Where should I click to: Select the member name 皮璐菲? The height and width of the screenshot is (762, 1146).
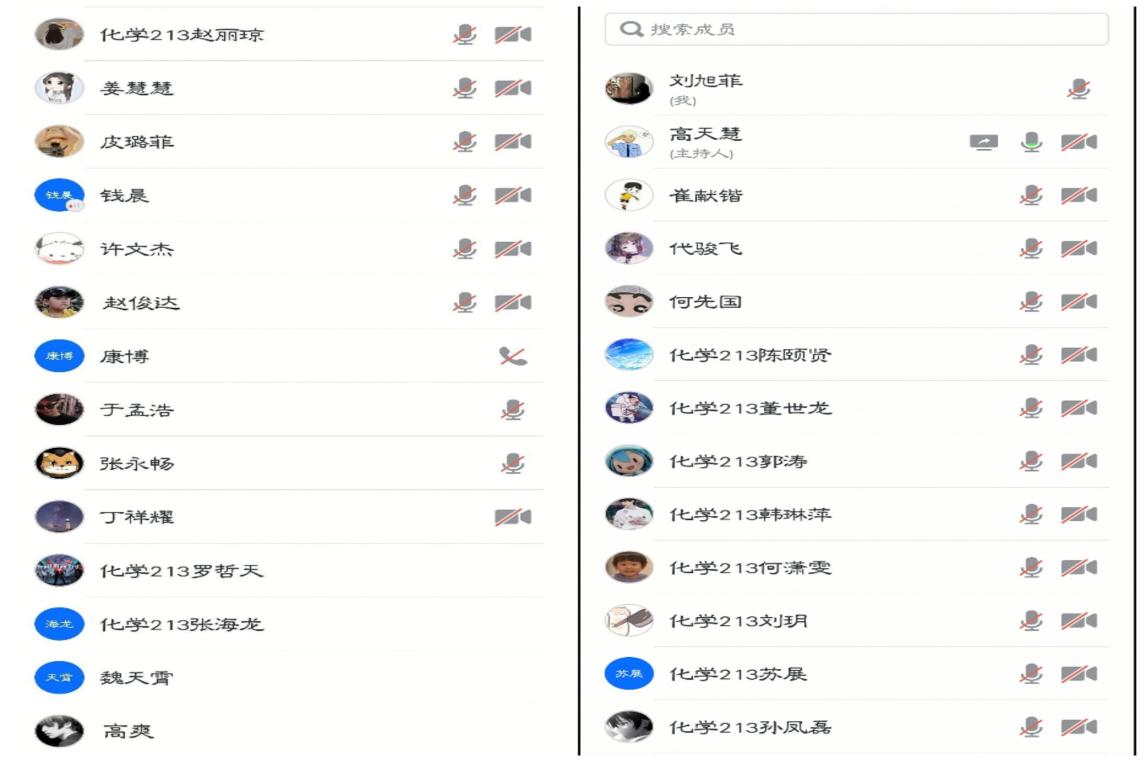137,142
